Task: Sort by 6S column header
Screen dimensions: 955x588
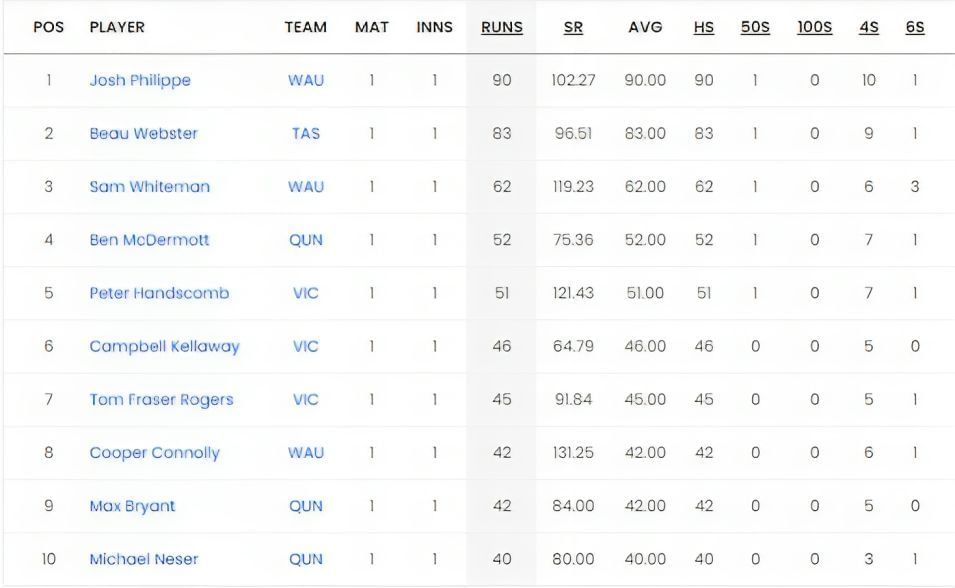Action: [x=915, y=28]
